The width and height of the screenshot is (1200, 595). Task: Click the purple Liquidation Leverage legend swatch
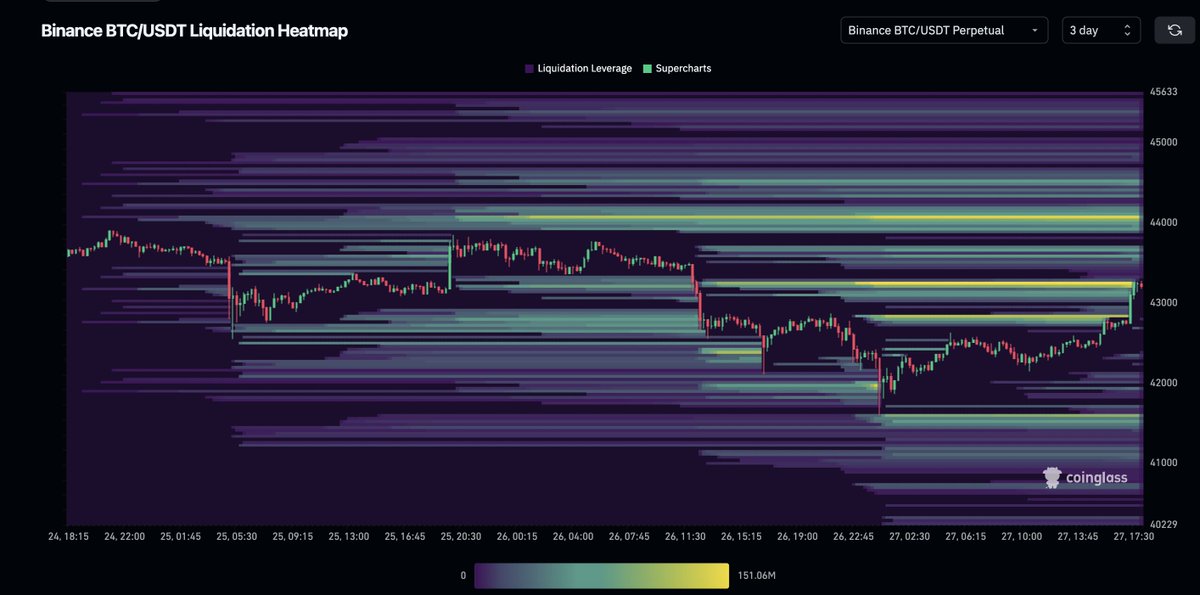pos(529,69)
